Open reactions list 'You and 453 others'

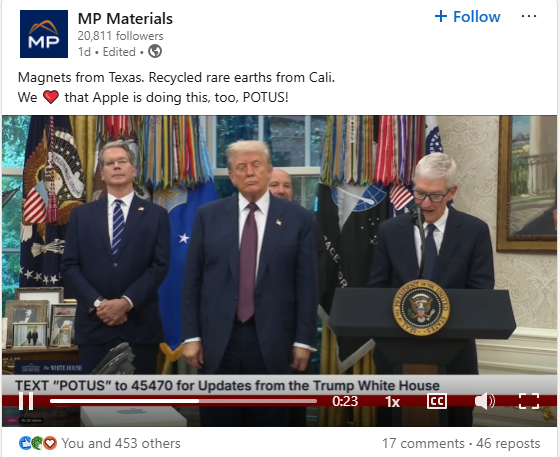(121, 443)
